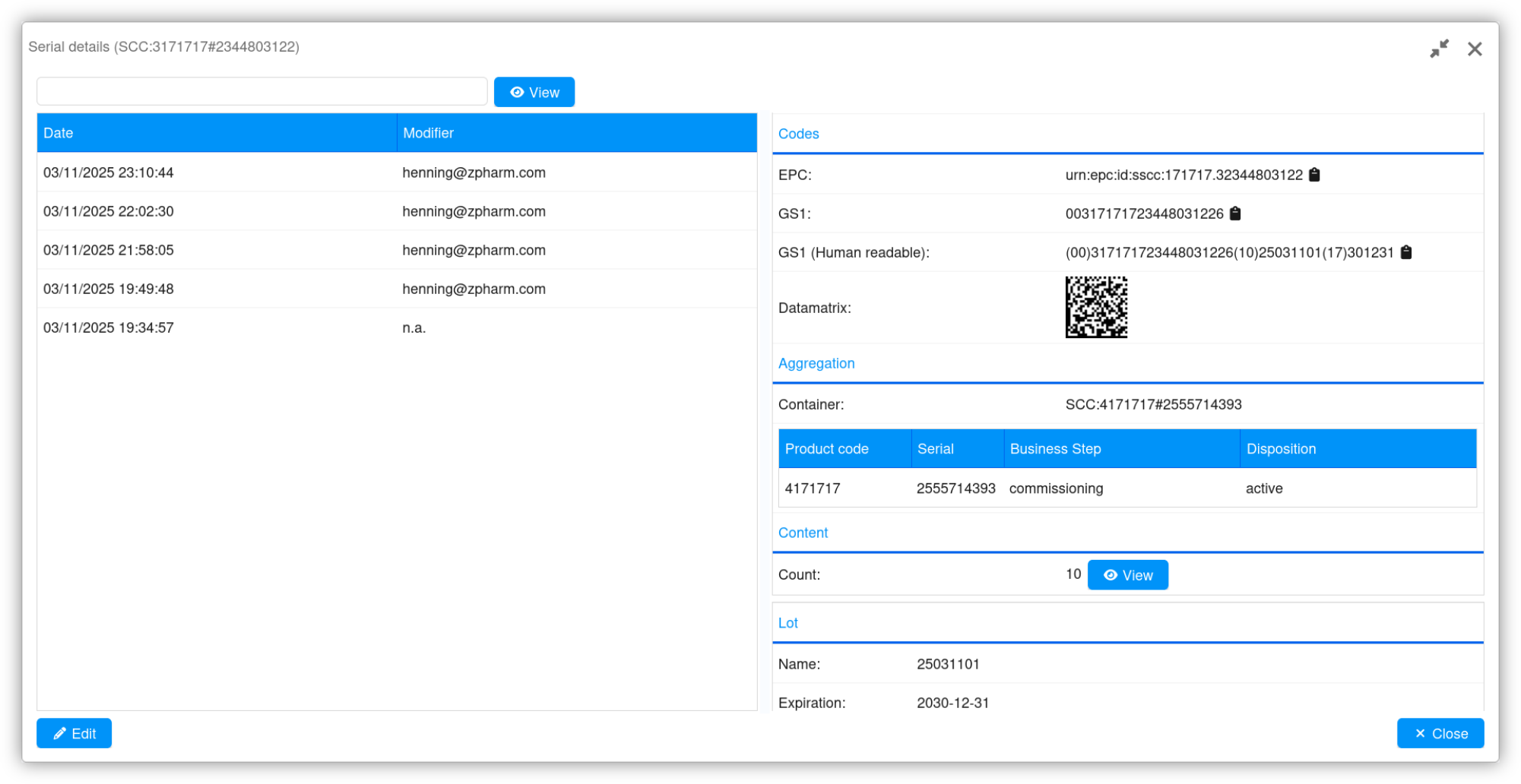Image resolution: width=1521 pixels, height=784 pixels.
Task: Select the history row with n.a. modifier
Action: pos(396,327)
